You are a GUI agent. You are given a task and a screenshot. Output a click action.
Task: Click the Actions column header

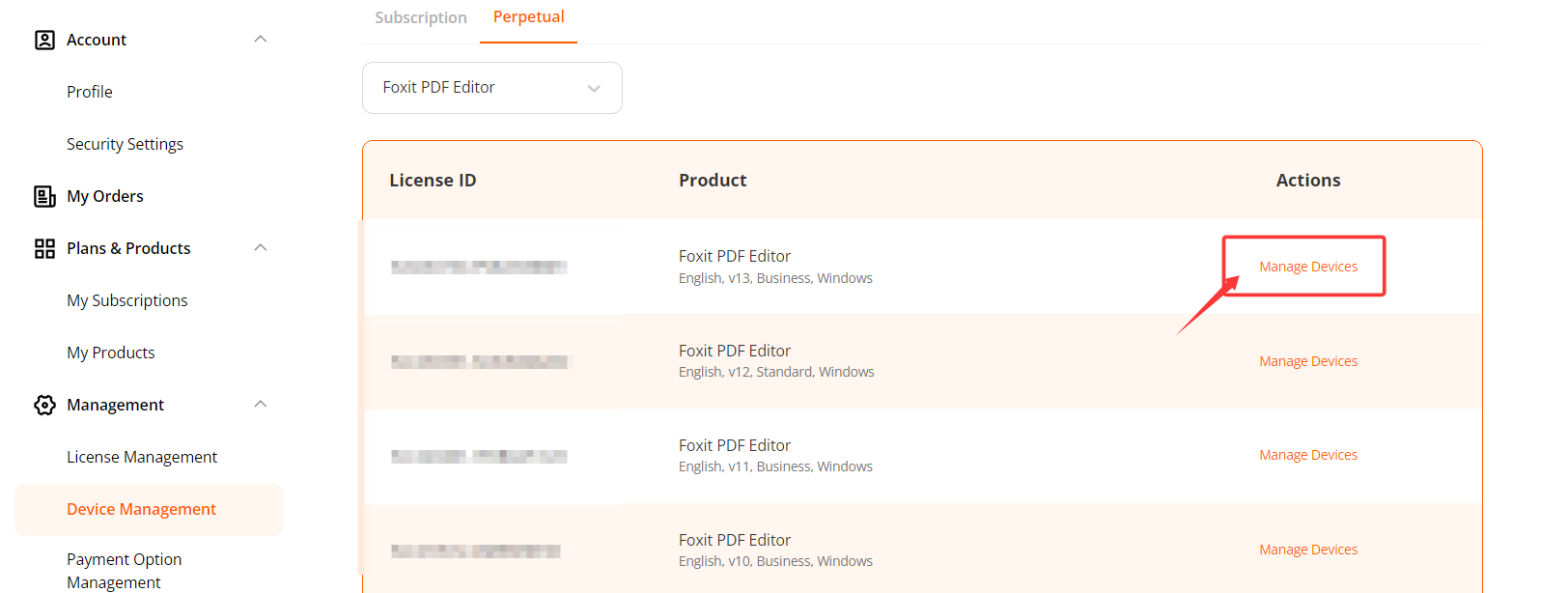click(x=1308, y=181)
